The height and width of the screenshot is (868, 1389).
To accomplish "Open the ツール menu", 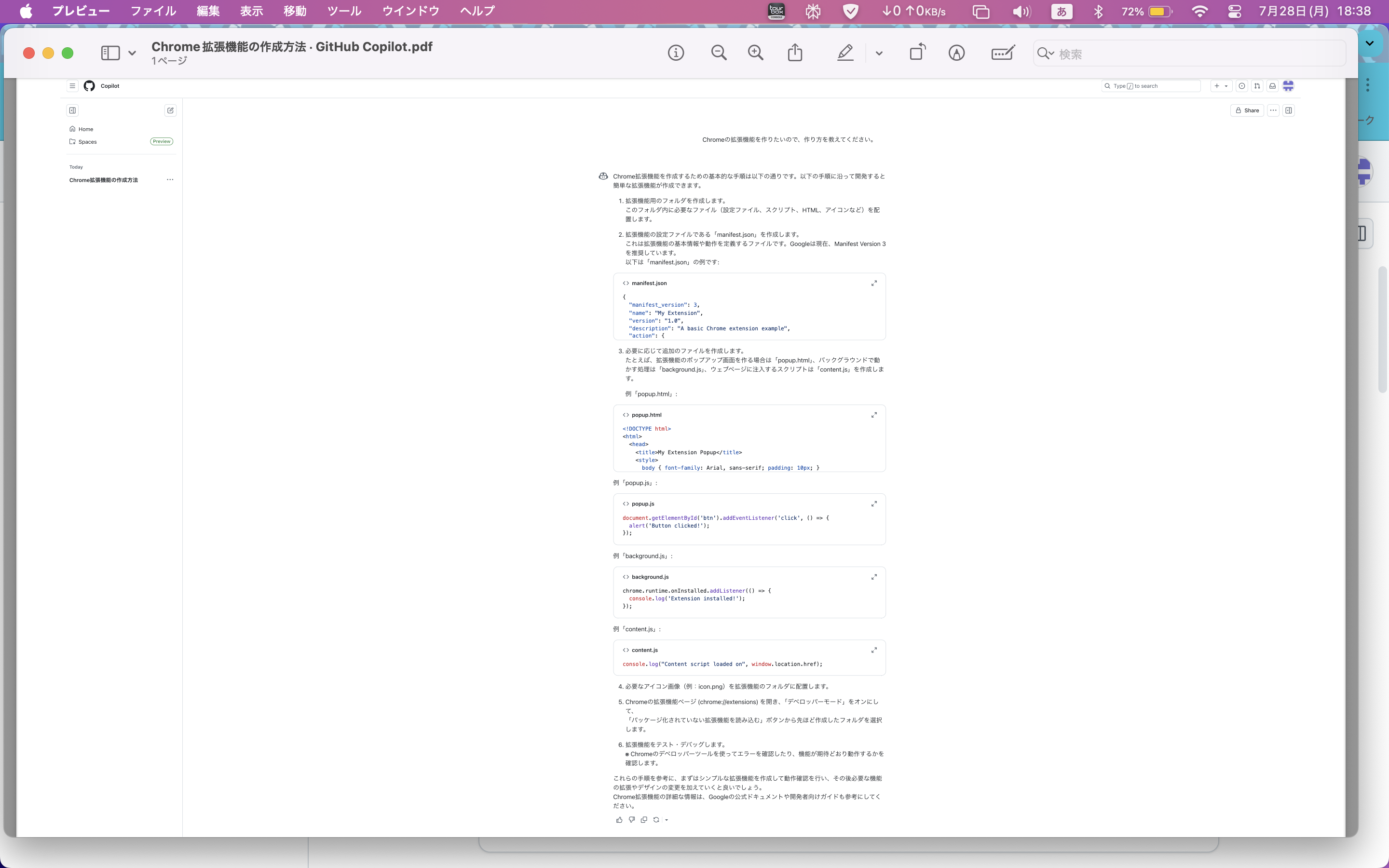I will click(x=344, y=12).
